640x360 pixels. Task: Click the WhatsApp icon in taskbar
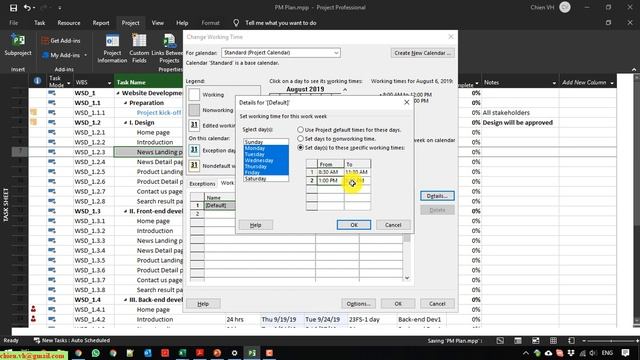96,353
